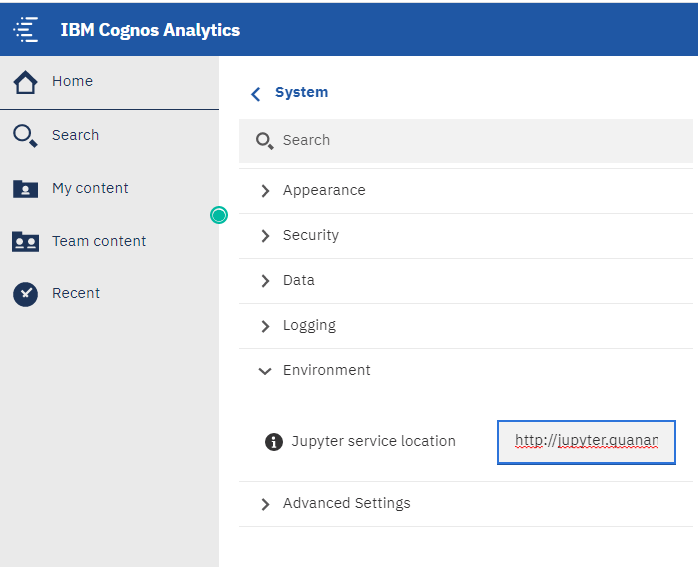Click the IBM Cognos Analytics title
Screen dimensions: 698x567
tap(150, 30)
